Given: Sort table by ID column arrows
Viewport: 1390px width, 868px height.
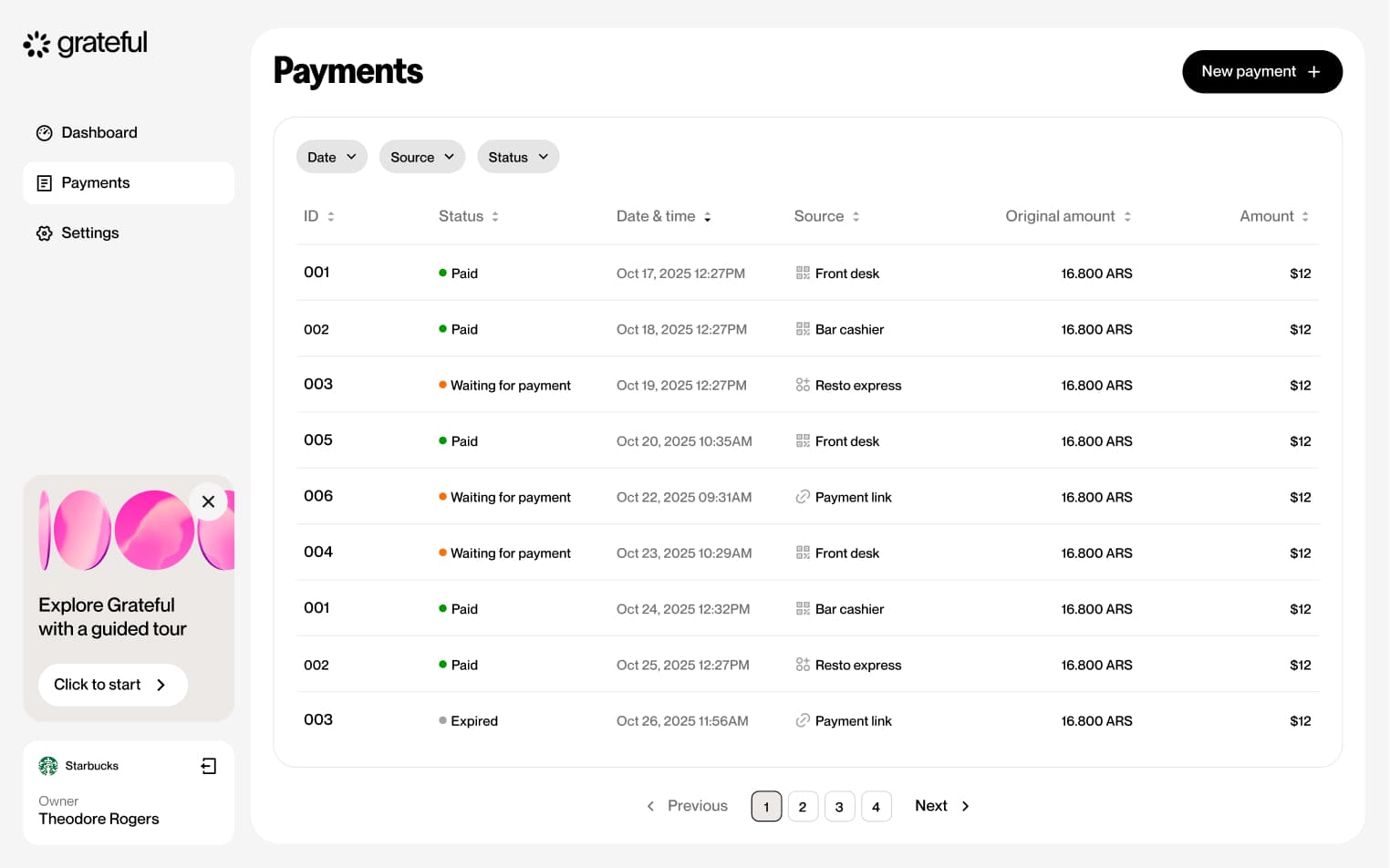Looking at the screenshot, I should (x=331, y=217).
